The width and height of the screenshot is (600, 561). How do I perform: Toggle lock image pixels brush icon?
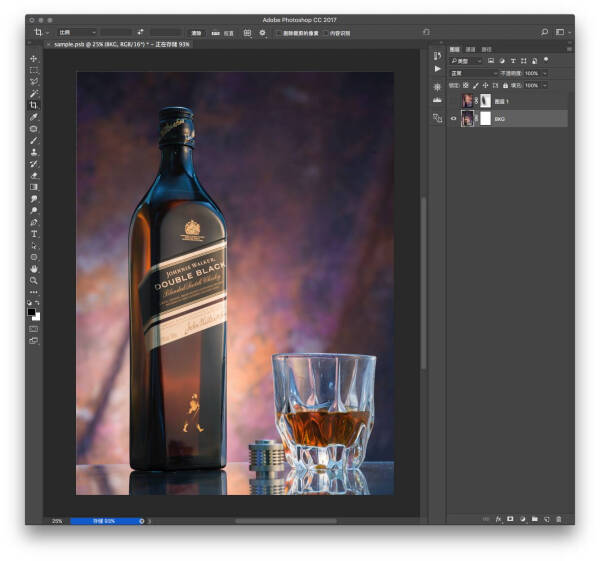coord(476,85)
